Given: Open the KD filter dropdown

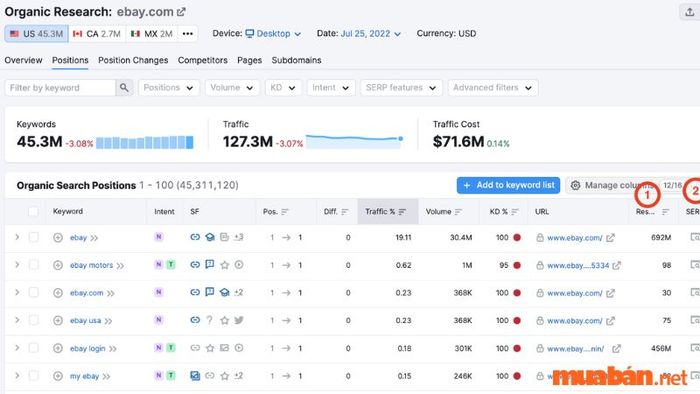Looking at the screenshot, I should (283, 87).
